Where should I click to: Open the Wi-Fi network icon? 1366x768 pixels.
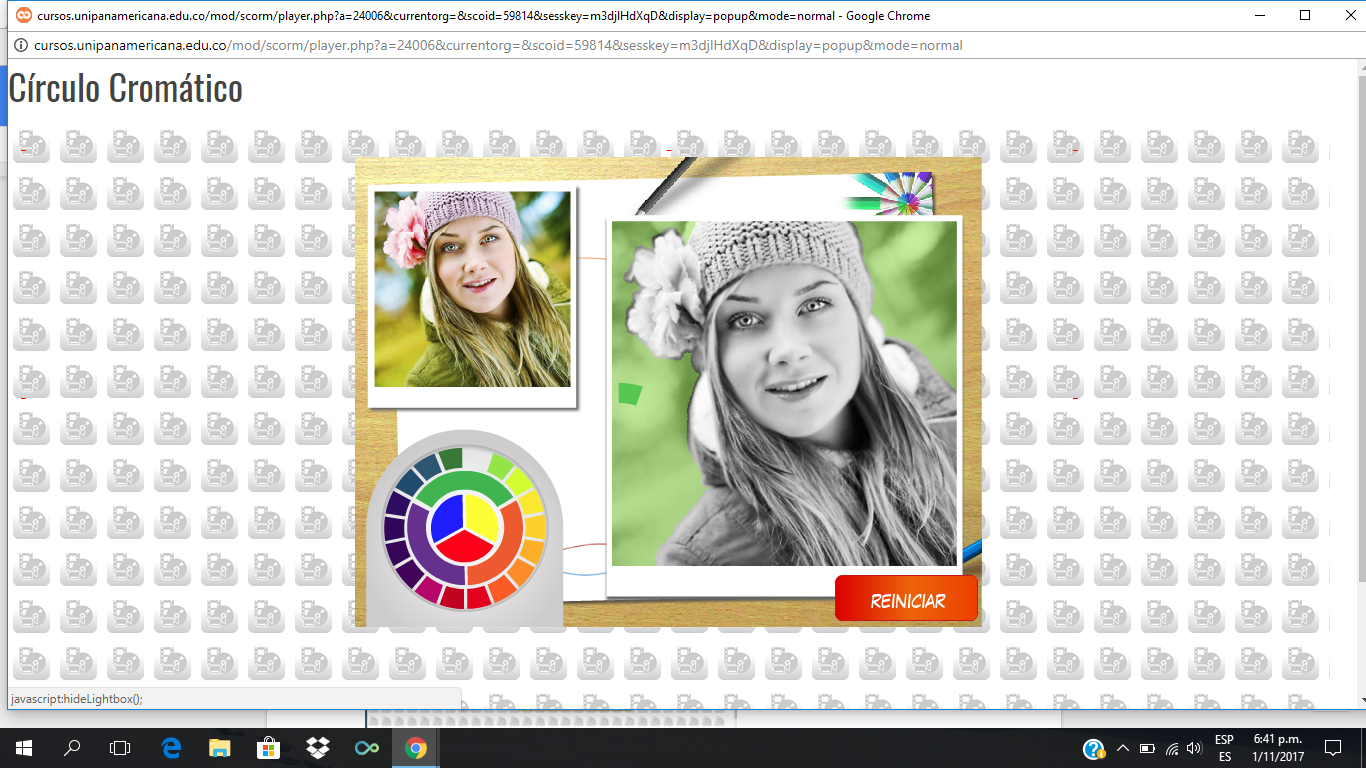pyautogui.click(x=1171, y=748)
